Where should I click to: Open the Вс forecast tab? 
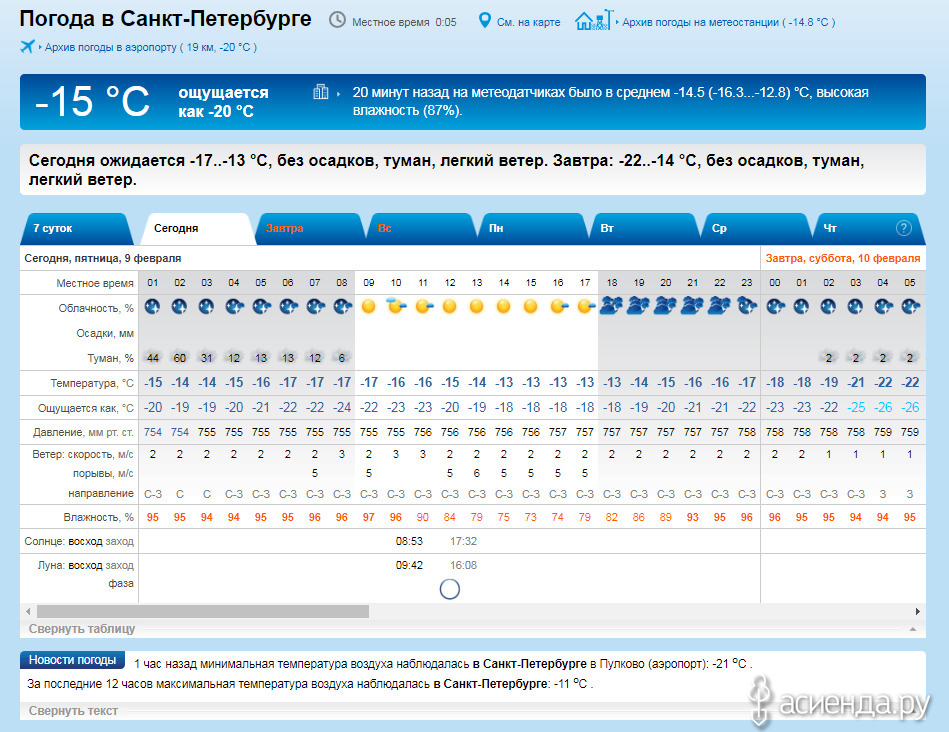(x=422, y=228)
